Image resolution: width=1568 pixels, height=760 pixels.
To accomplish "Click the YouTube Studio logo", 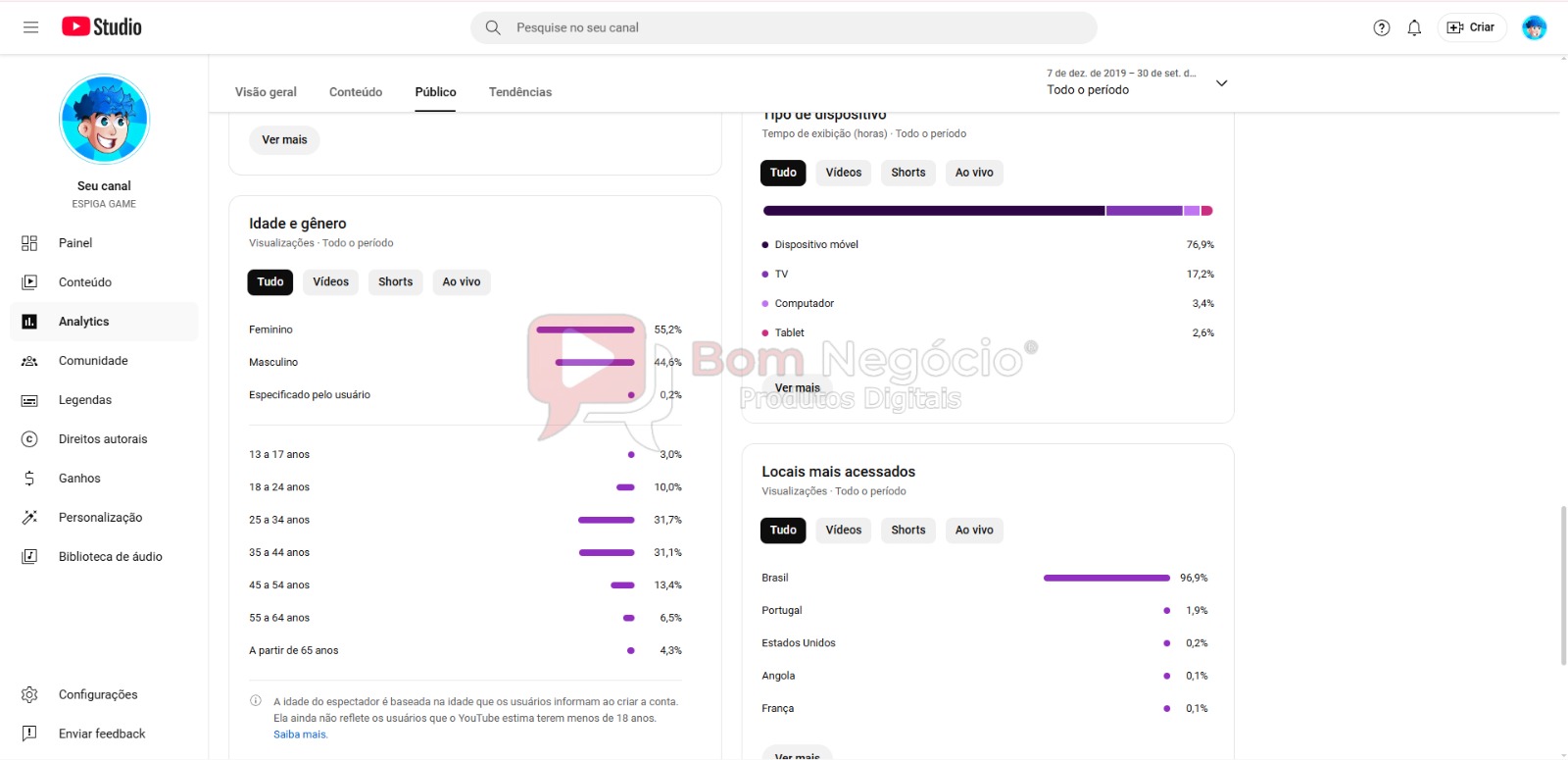I will (x=102, y=27).
